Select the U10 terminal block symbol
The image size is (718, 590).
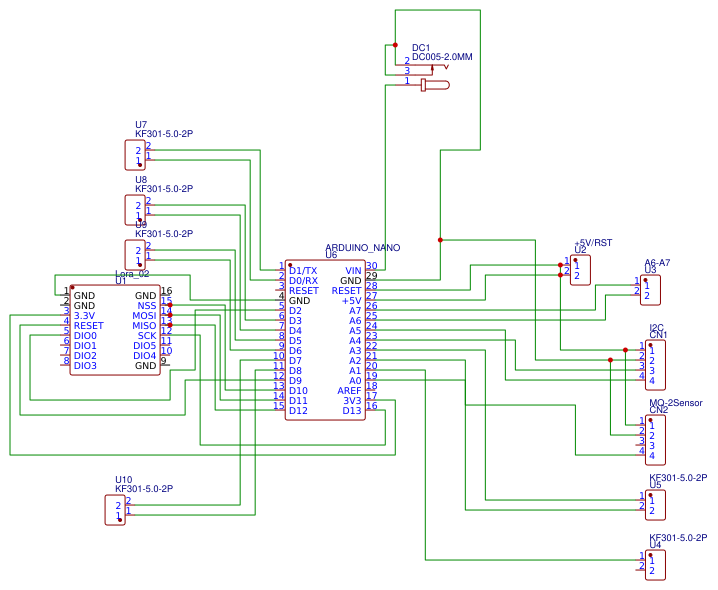pyautogui.click(x=115, y=510)
